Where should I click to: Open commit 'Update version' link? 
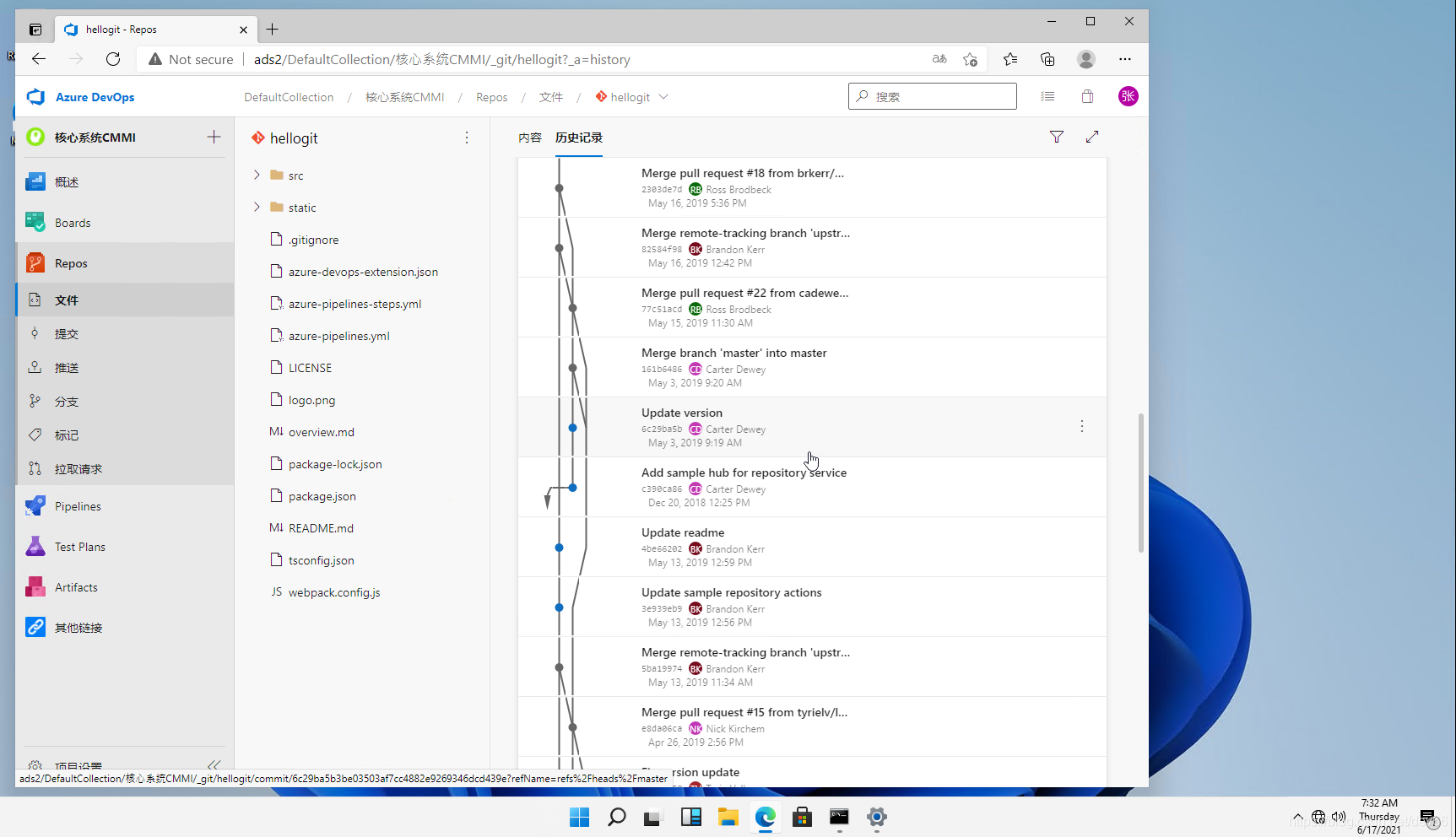click(x=681, y=413)
